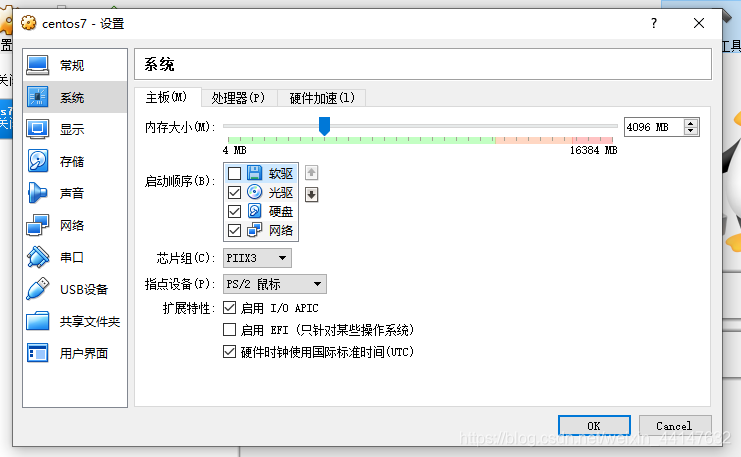Image resolution: width=741 pixels, height=457 pixels.
Task: Open the 网络 (Network) category icon in sidebar
Action: point(37,225)
